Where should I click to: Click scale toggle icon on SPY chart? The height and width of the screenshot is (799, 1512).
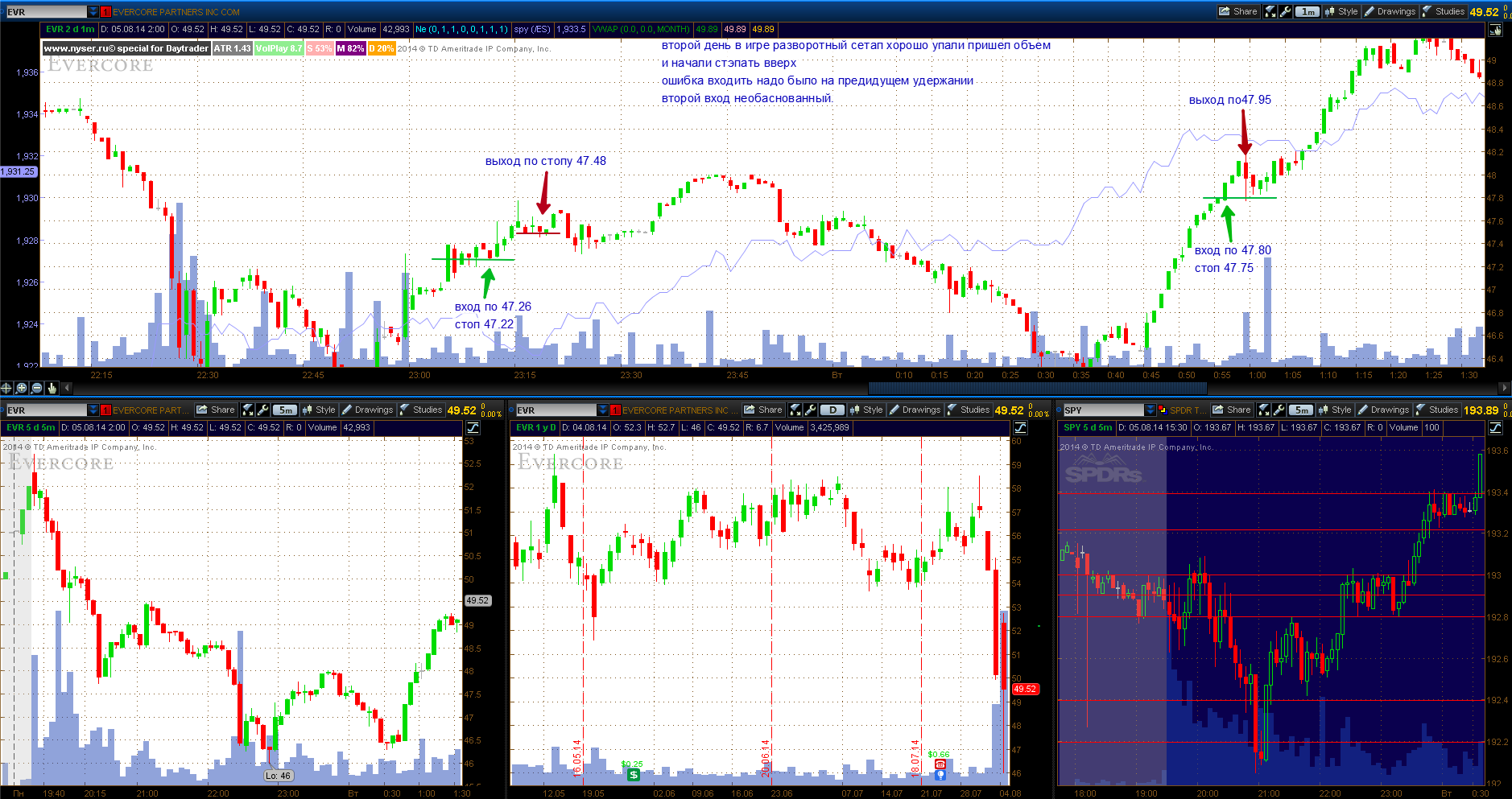point(1495,427)
